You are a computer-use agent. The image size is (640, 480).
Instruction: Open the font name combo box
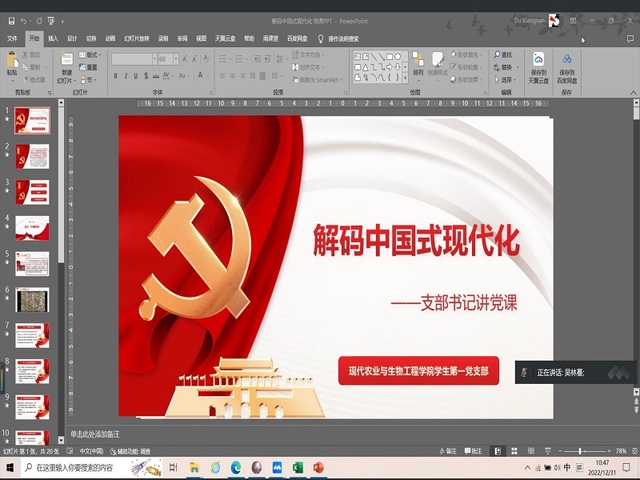[134, 60]
